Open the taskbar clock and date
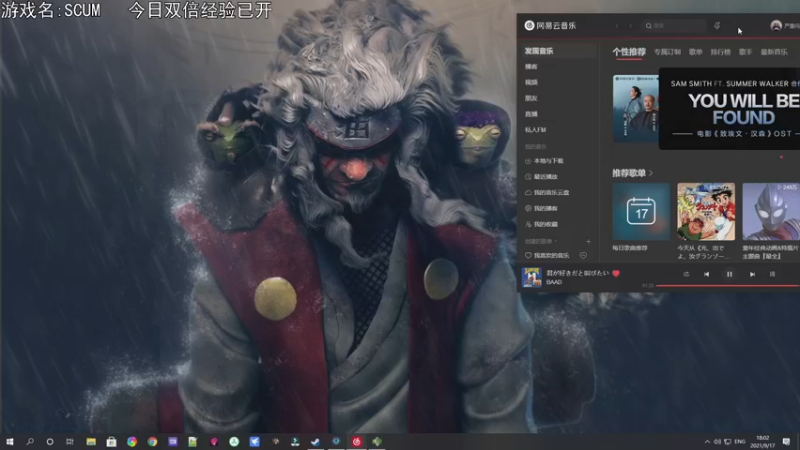The height and width of the screenshot is (450, 800). point(763,441)
